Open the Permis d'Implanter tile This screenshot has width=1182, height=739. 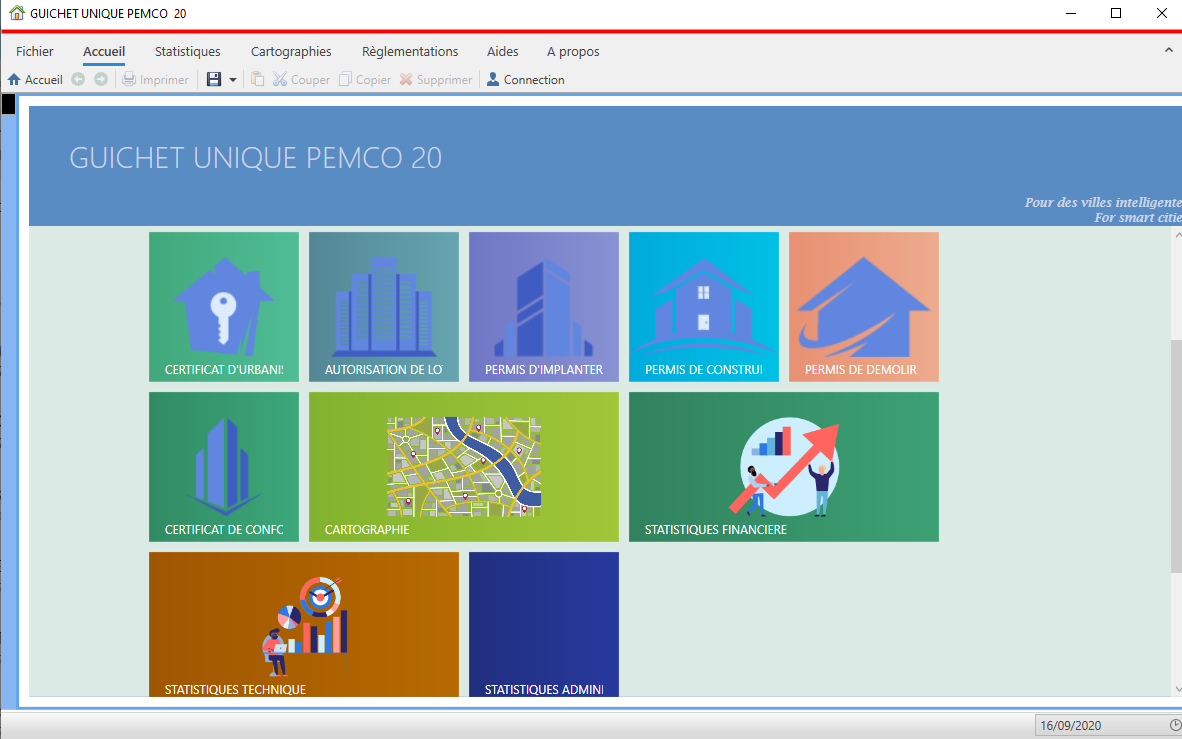544,307
